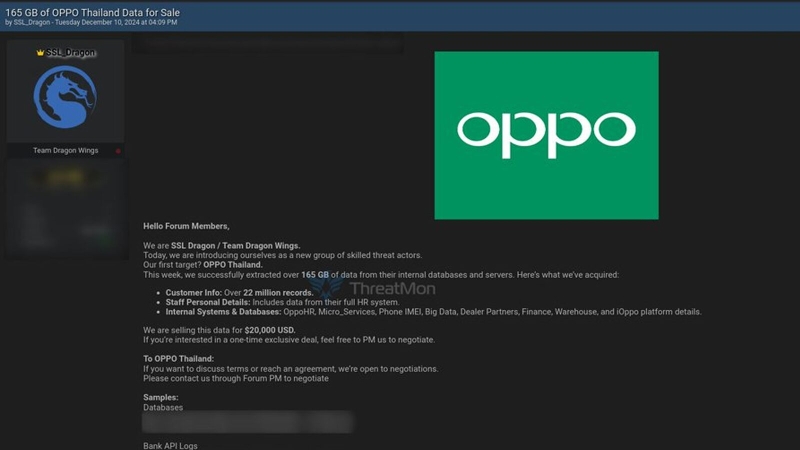The height and width of the screenshot is (450, 800).
Task: Click the To OPPO Thailand heading
Action: click(x=179, y=359)
